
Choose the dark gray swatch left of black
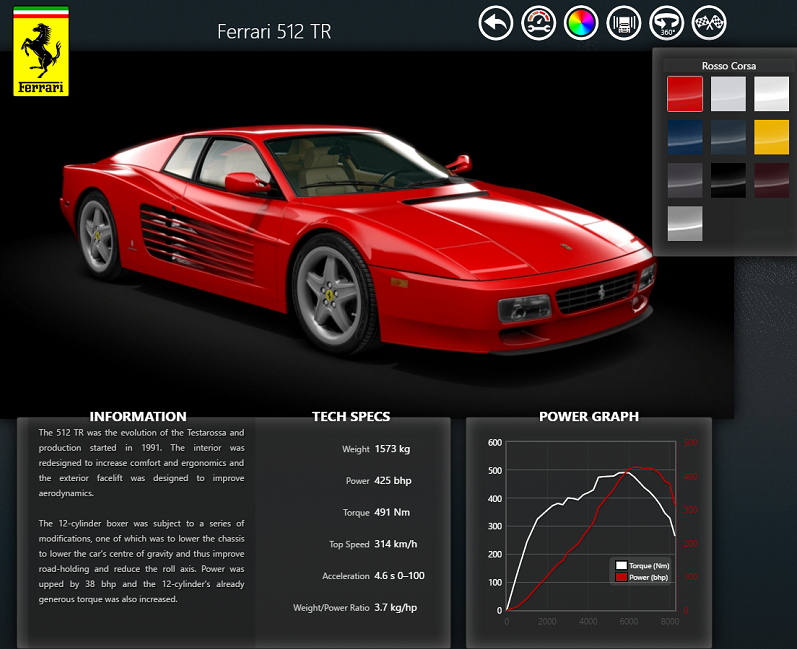[x=685, y=180]
